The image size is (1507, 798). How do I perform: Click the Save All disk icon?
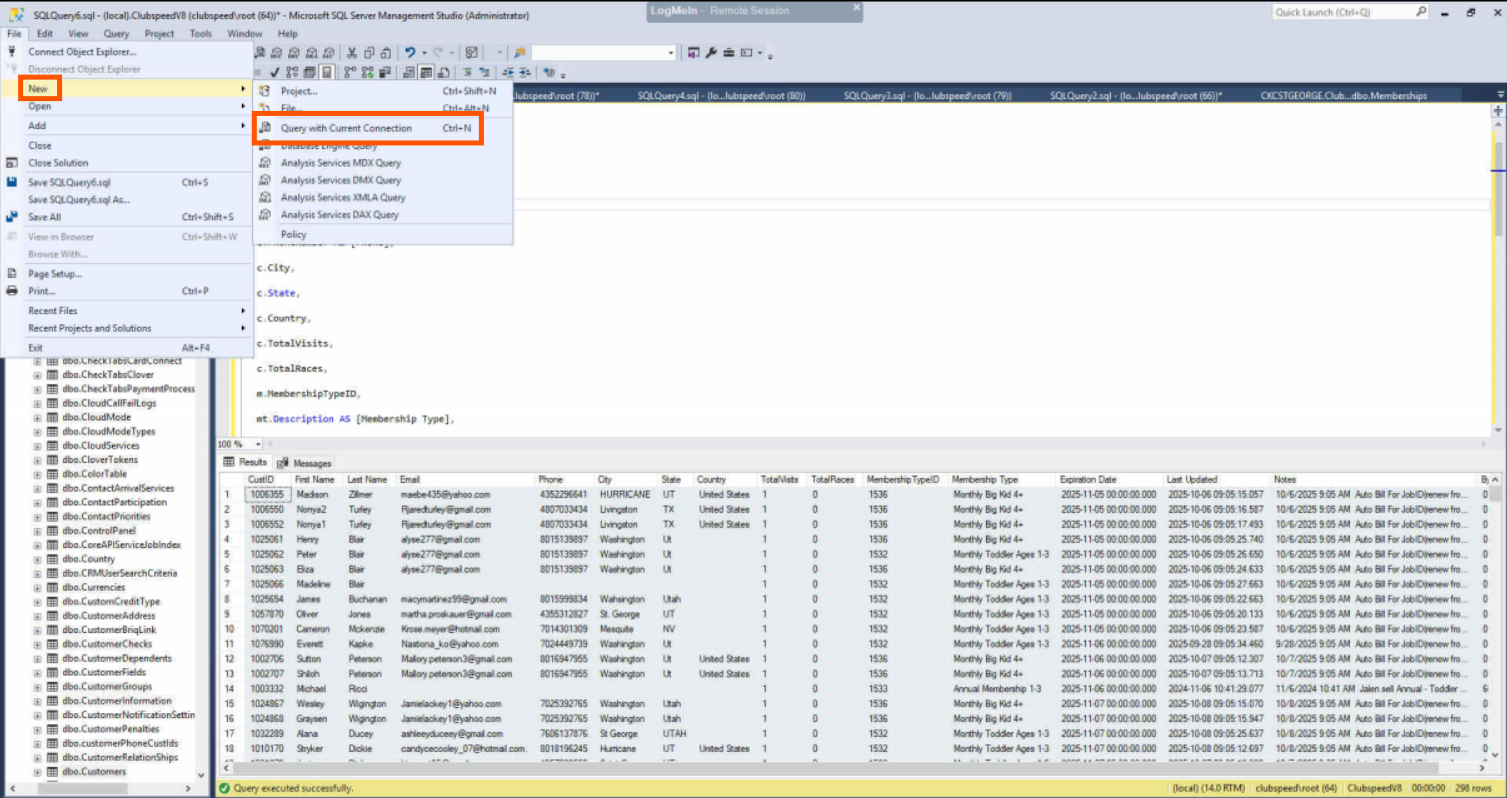[x=12, y=217]
